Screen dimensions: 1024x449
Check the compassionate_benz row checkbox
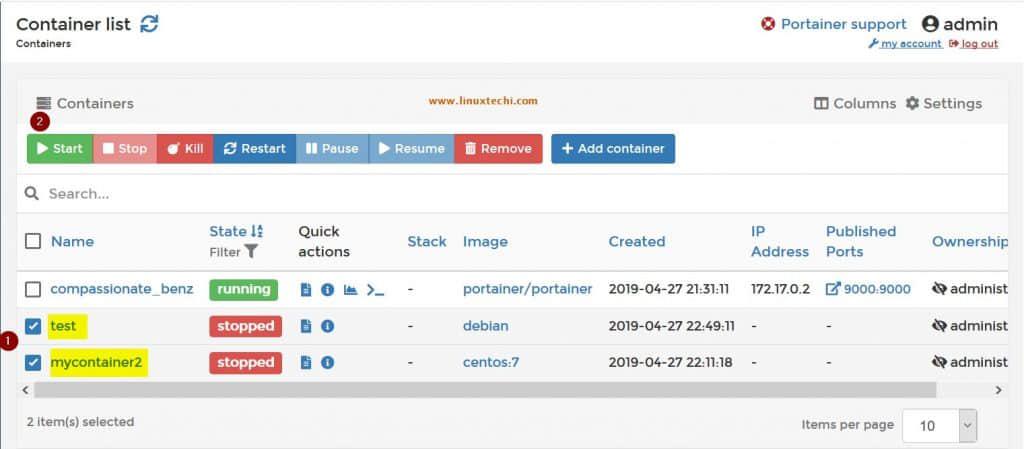[x=33, y=290]
